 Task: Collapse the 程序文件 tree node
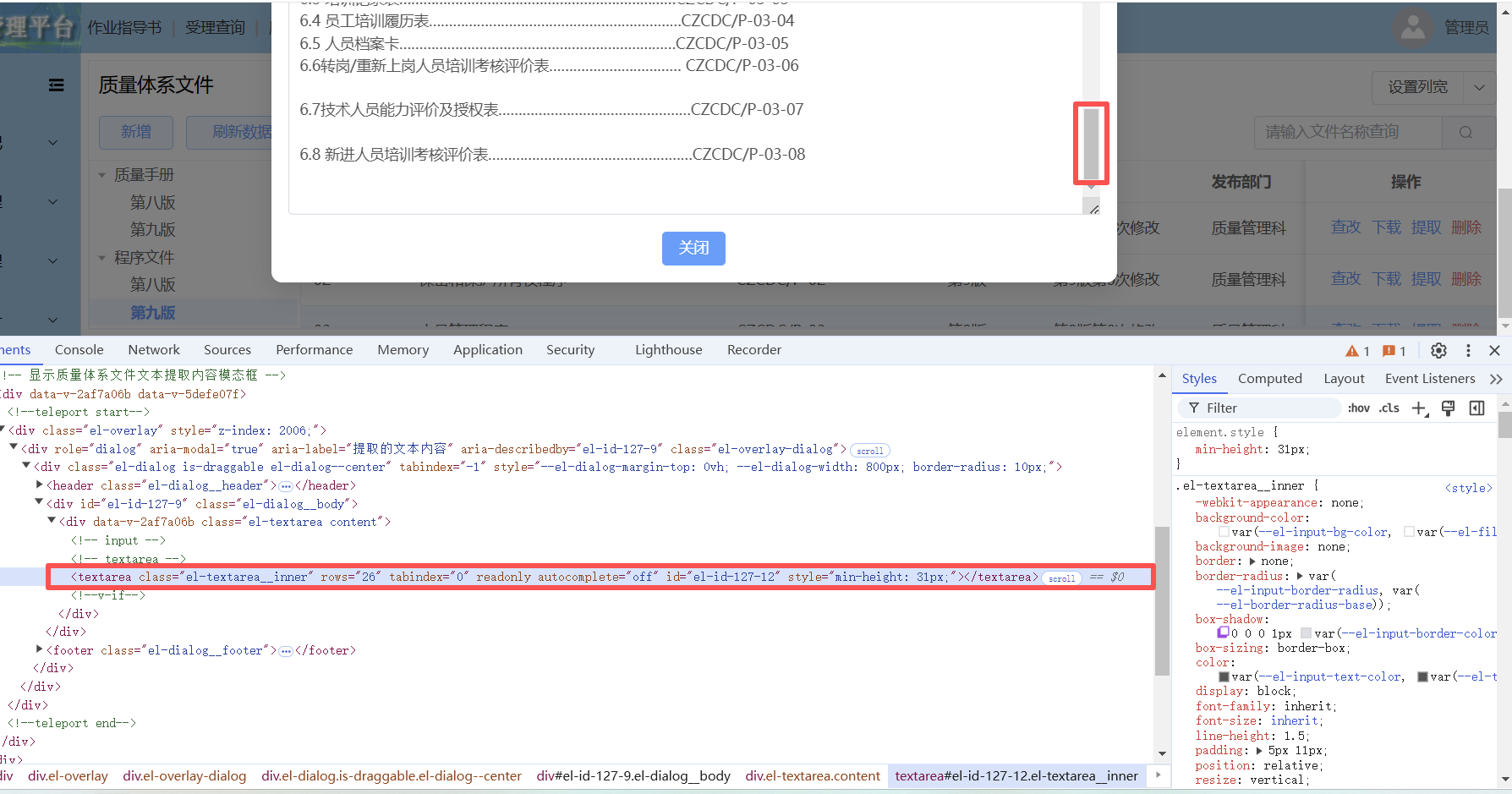pyautogui.click(x=102, y=258)
